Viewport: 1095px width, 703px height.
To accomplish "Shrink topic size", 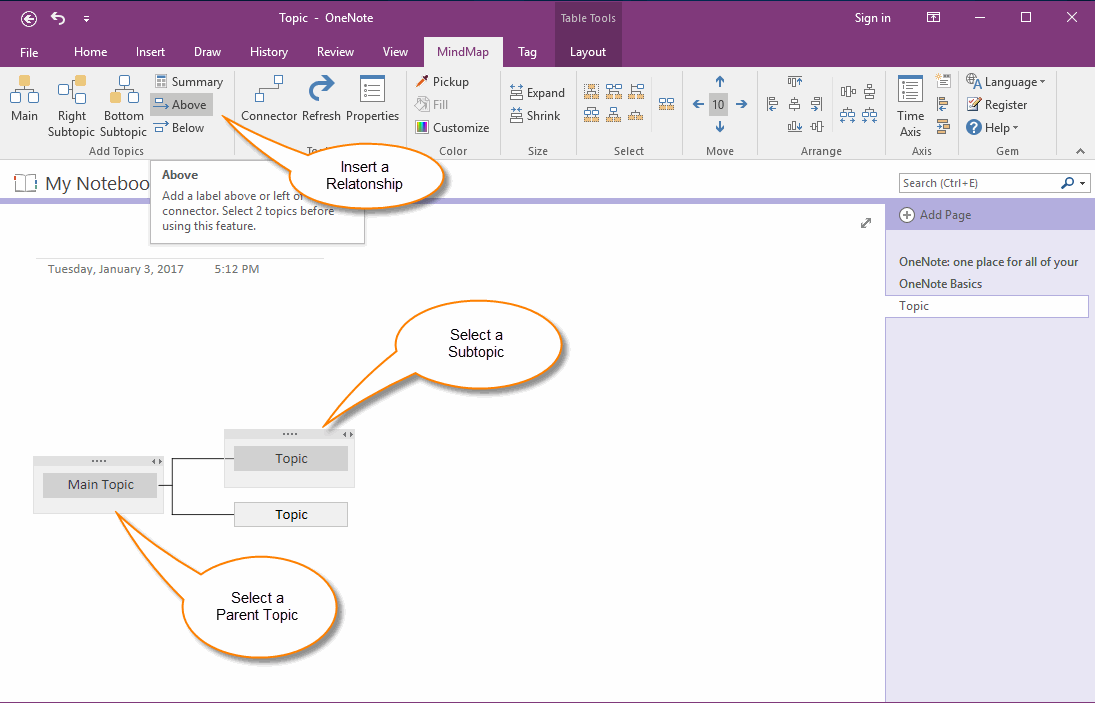I will [535, 116].
